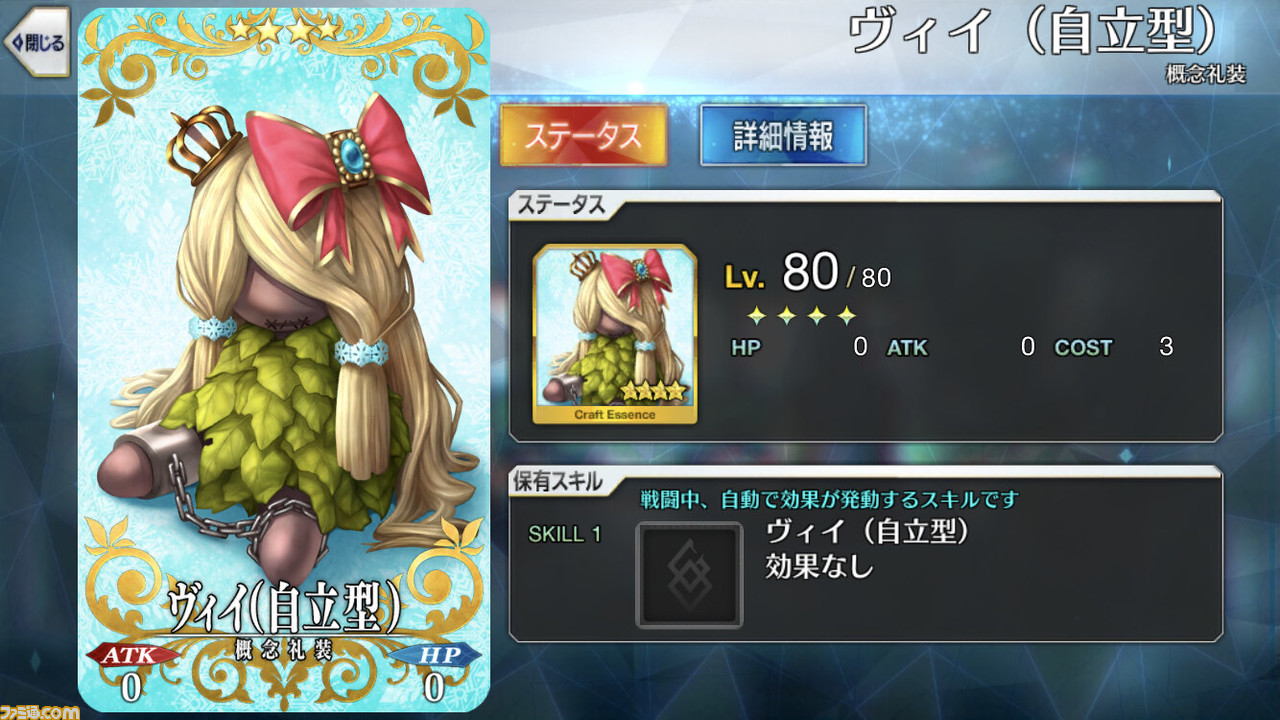The image size is (1280, 720).
Task: Click the ステータス panel header label
Action: pyautogui.click(x=560, y=205)
